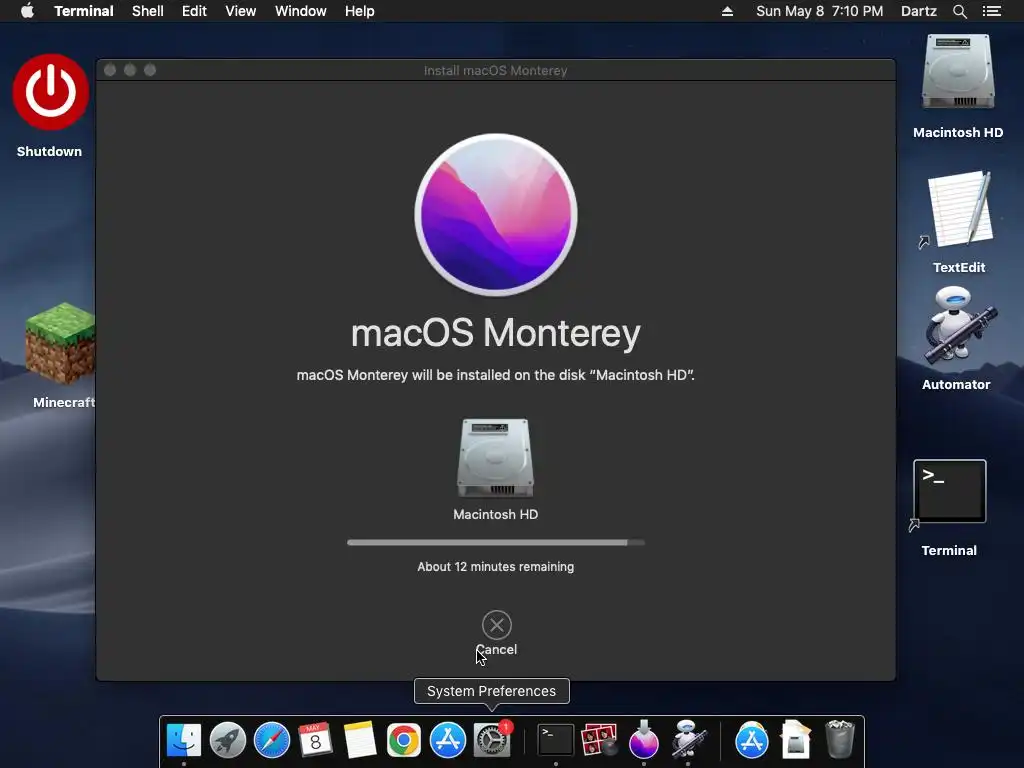The width and height of the screenshot is (1024, 768).
Task: Open the Trash in the Dock
Action: (x=840, y=740)
